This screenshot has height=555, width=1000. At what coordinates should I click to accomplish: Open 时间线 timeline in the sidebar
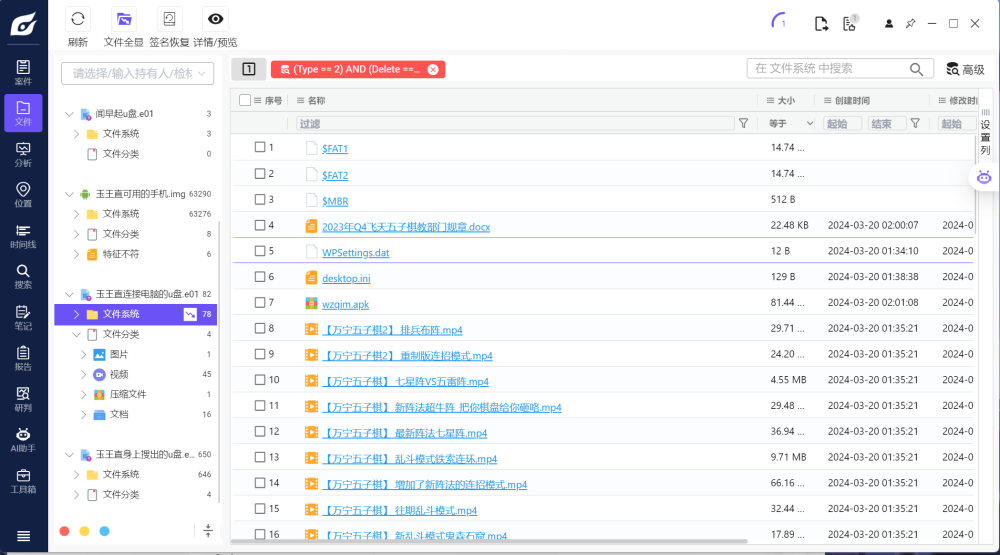(x=23, y=236)
